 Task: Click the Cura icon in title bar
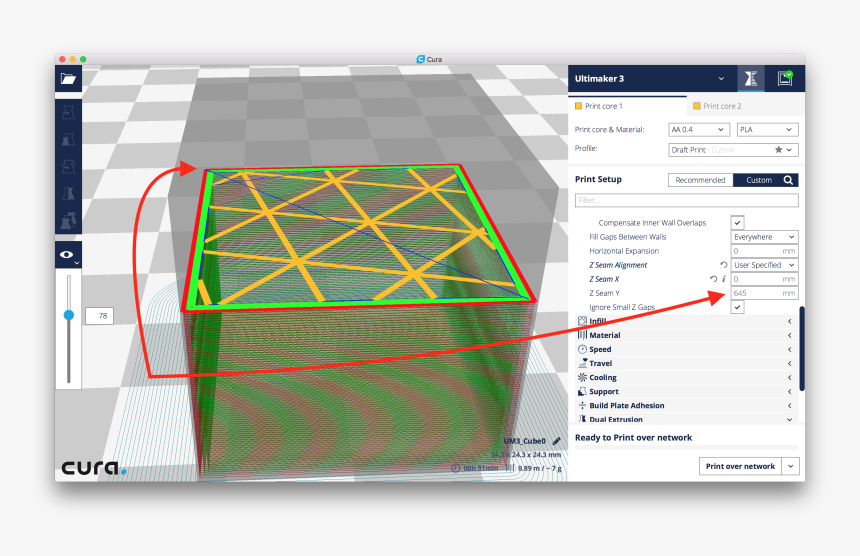coord(420,59)
